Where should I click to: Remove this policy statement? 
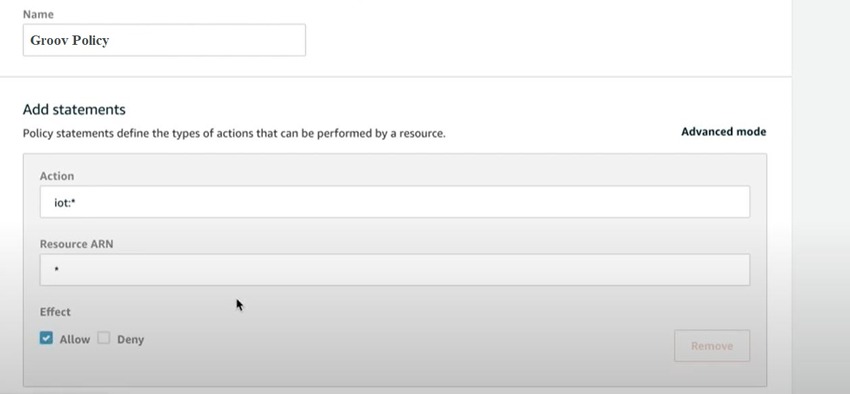(x=712, y=346)
